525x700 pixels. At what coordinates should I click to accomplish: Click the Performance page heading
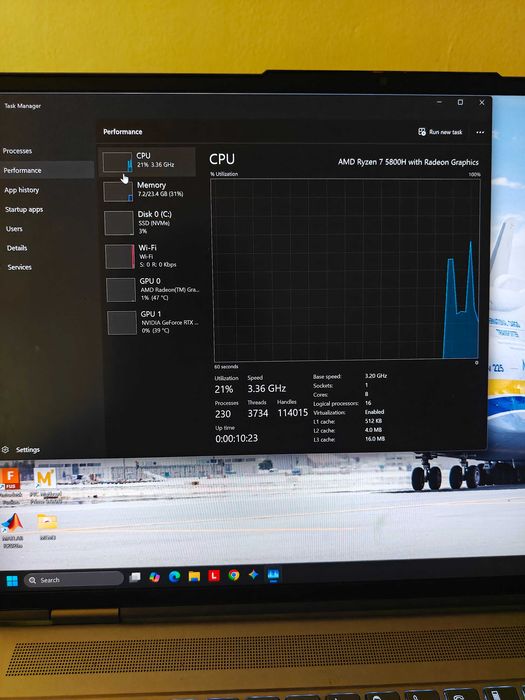[x=123, y=132]
